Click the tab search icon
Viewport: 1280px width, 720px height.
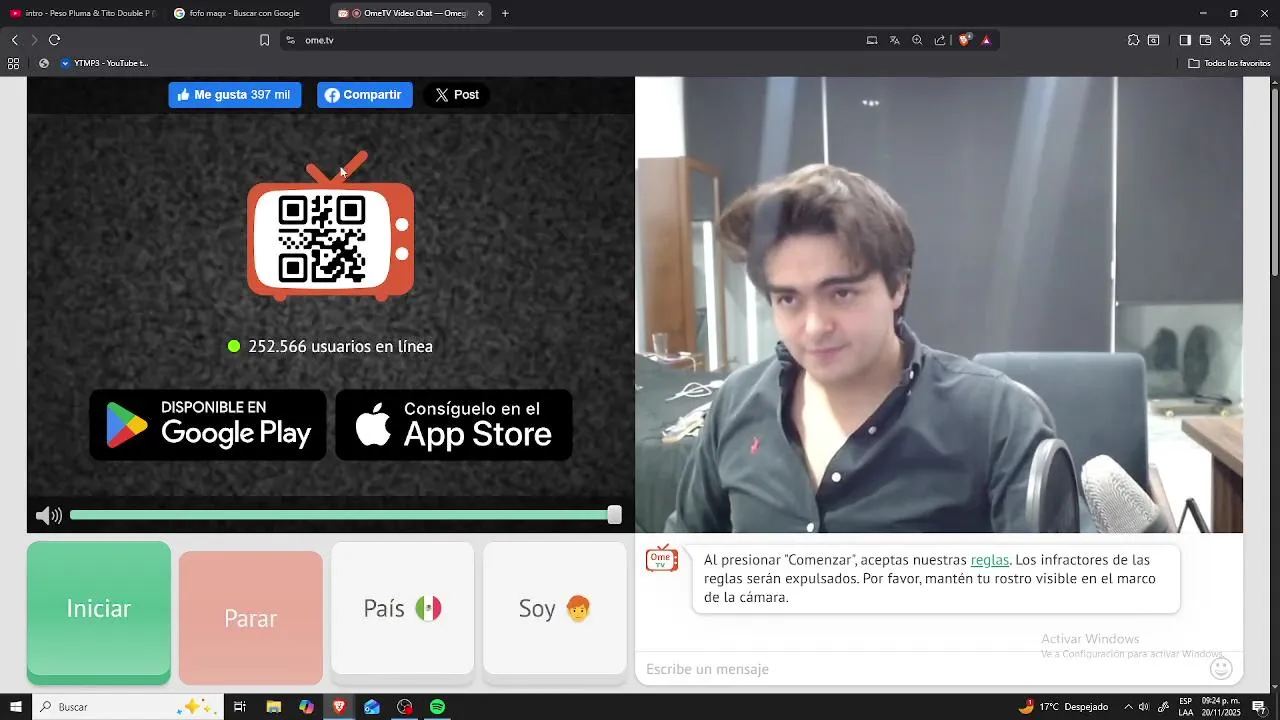(1154, 40)
